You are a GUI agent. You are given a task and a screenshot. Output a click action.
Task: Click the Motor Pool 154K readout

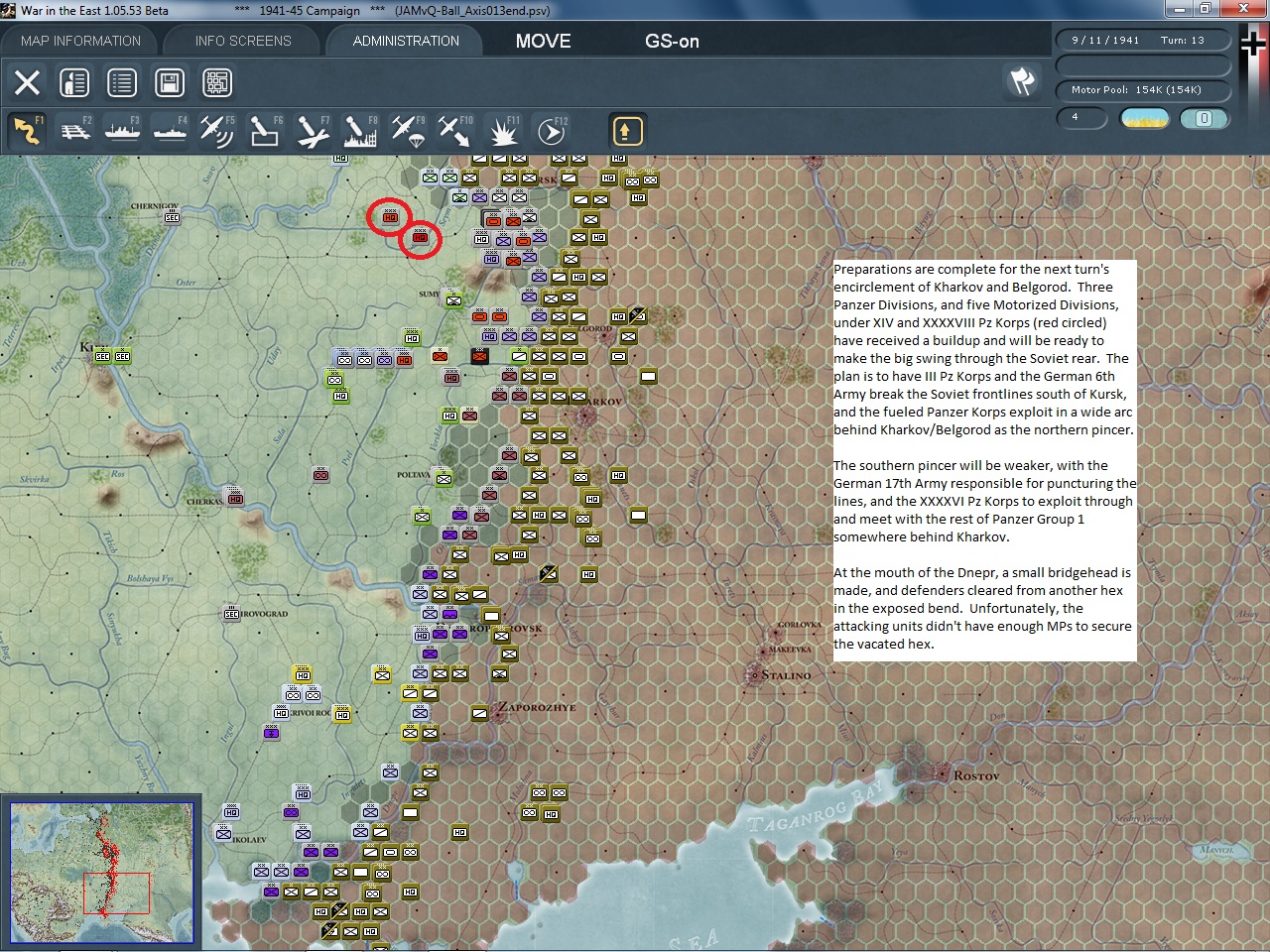tap(1143, 89)
